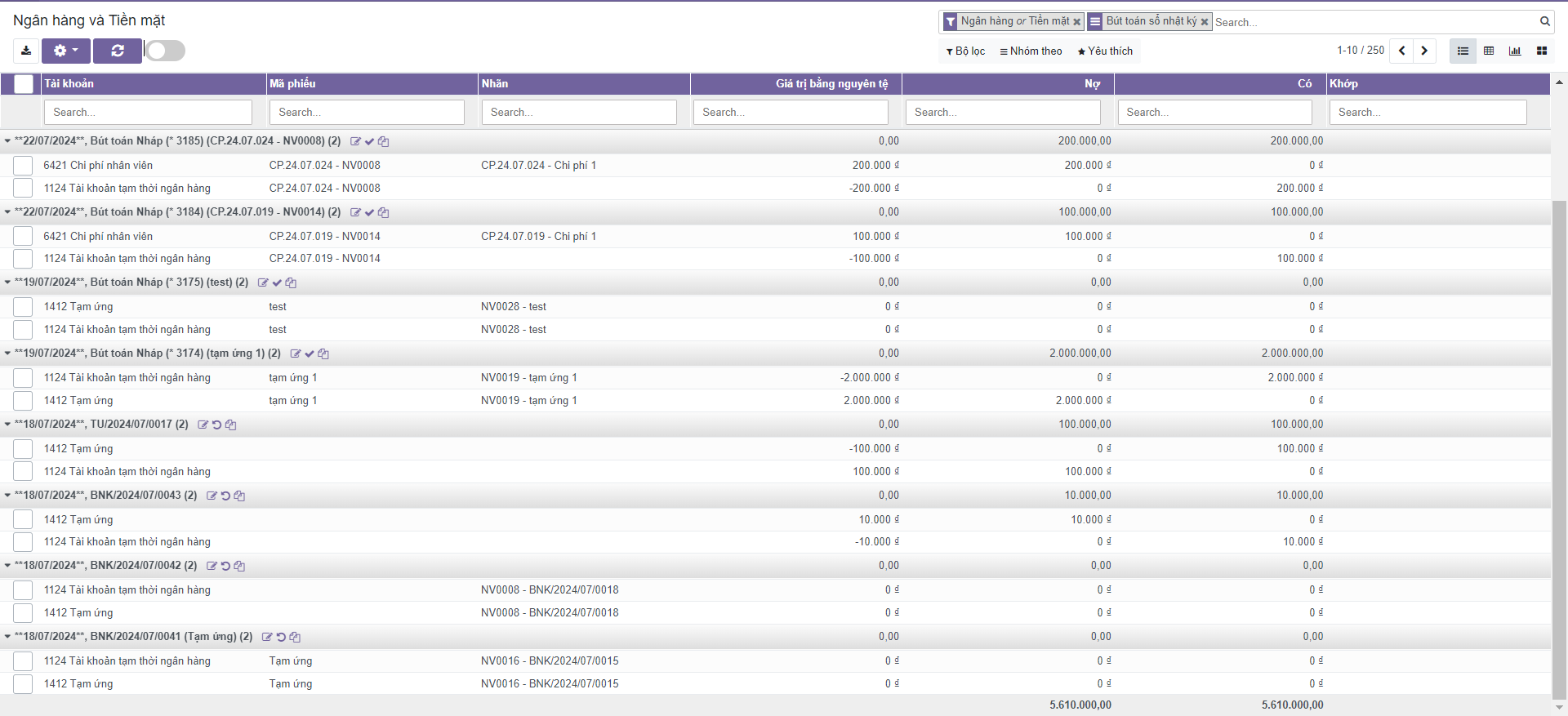The height and width of the screenshot is (716, 1568).
Task: Click the Mã phiếu column search field
Action: 367,113
